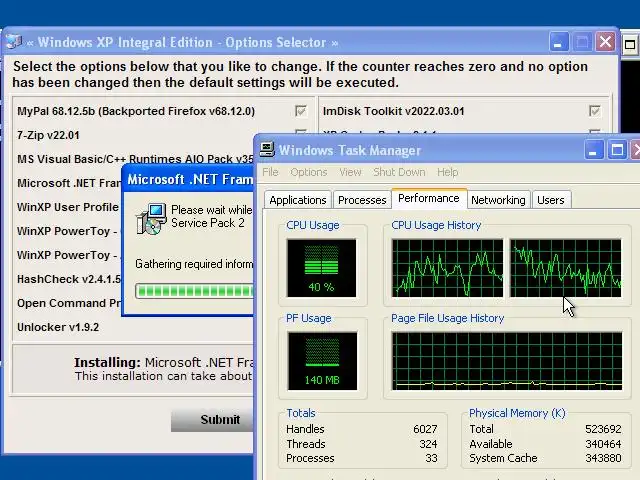
Task: Click the Gathering required information text
Action: coord(194,264)
